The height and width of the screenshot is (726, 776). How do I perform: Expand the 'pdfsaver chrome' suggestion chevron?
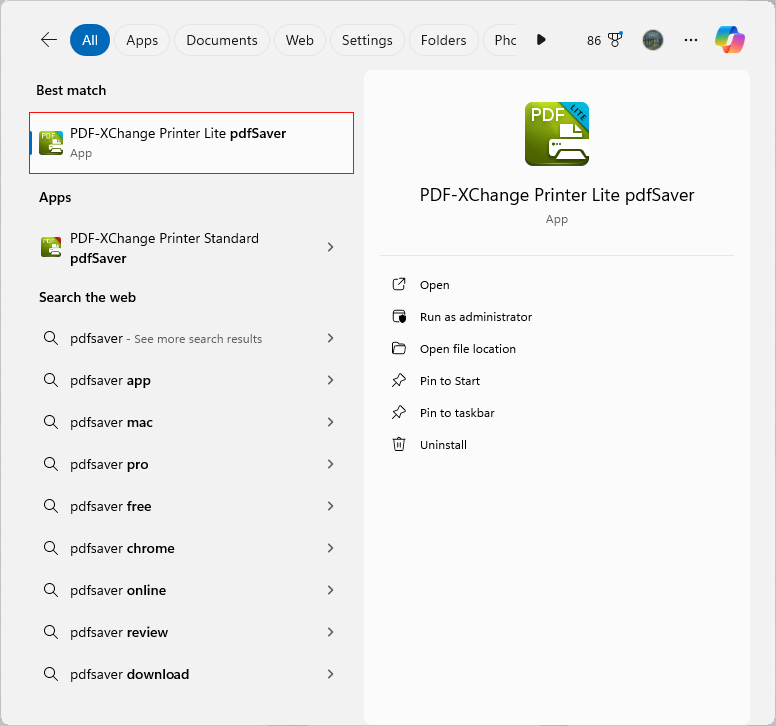(x=331, y=548)
